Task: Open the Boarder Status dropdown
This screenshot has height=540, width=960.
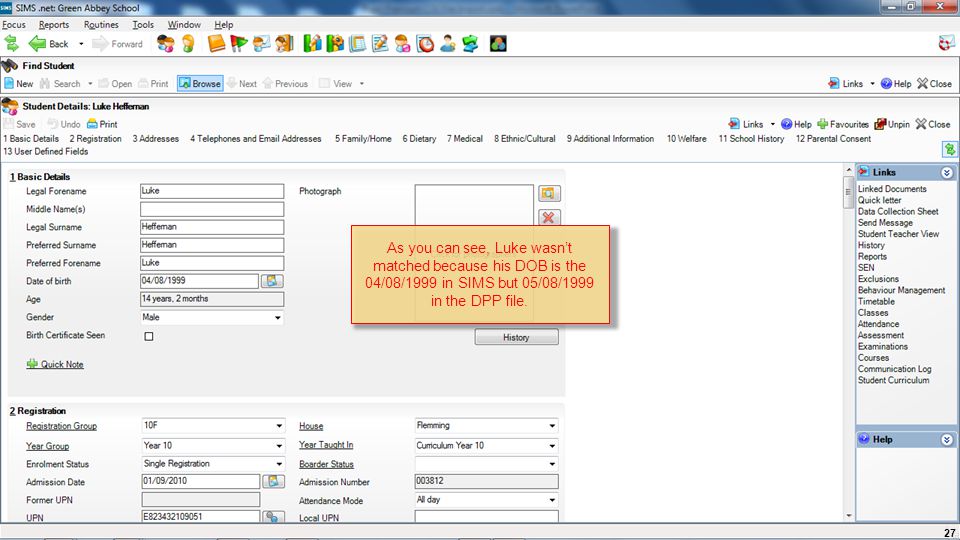Action: pyautogui.click(x=552, y=464)
